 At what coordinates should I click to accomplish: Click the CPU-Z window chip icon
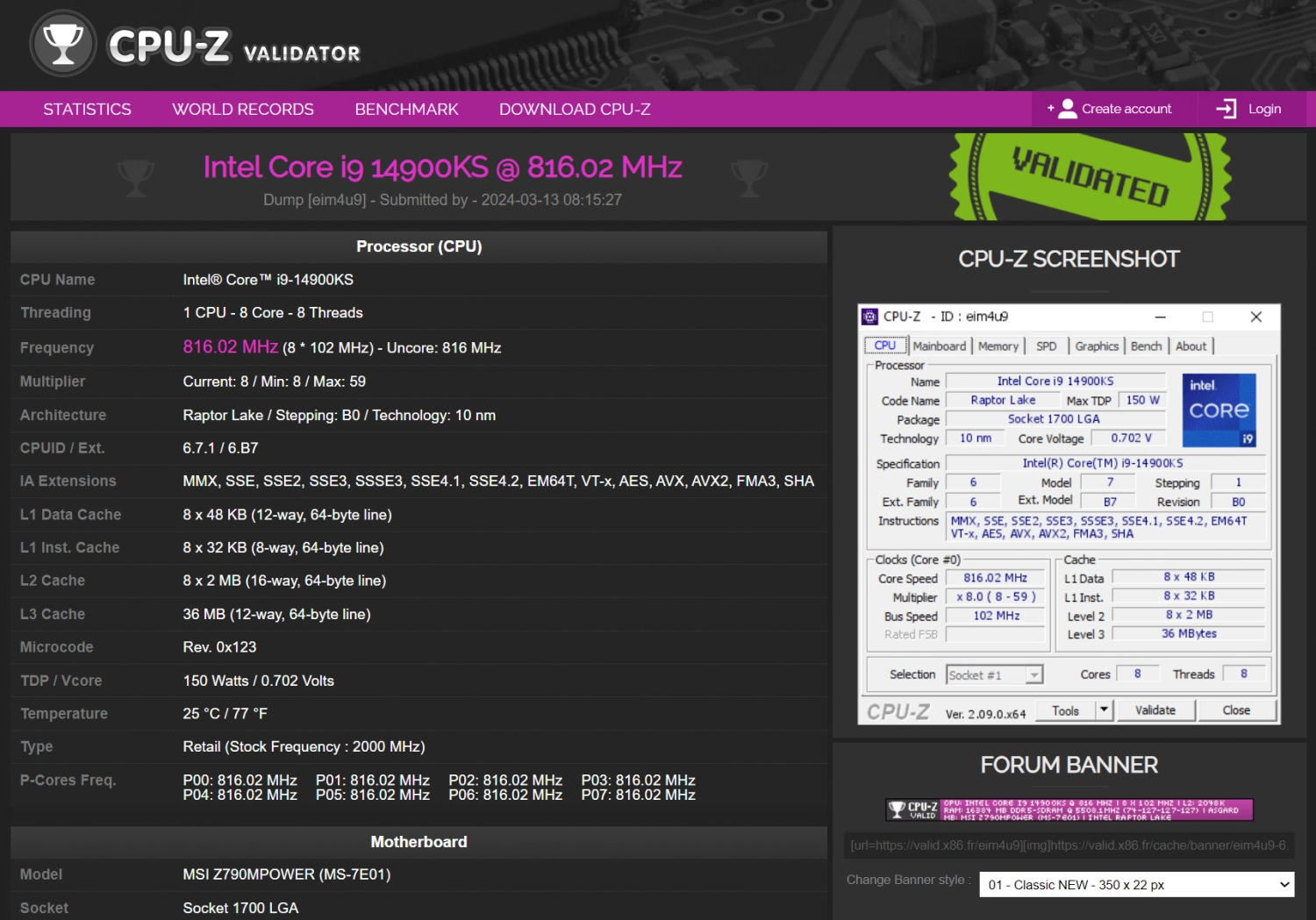tap(869, 317)
